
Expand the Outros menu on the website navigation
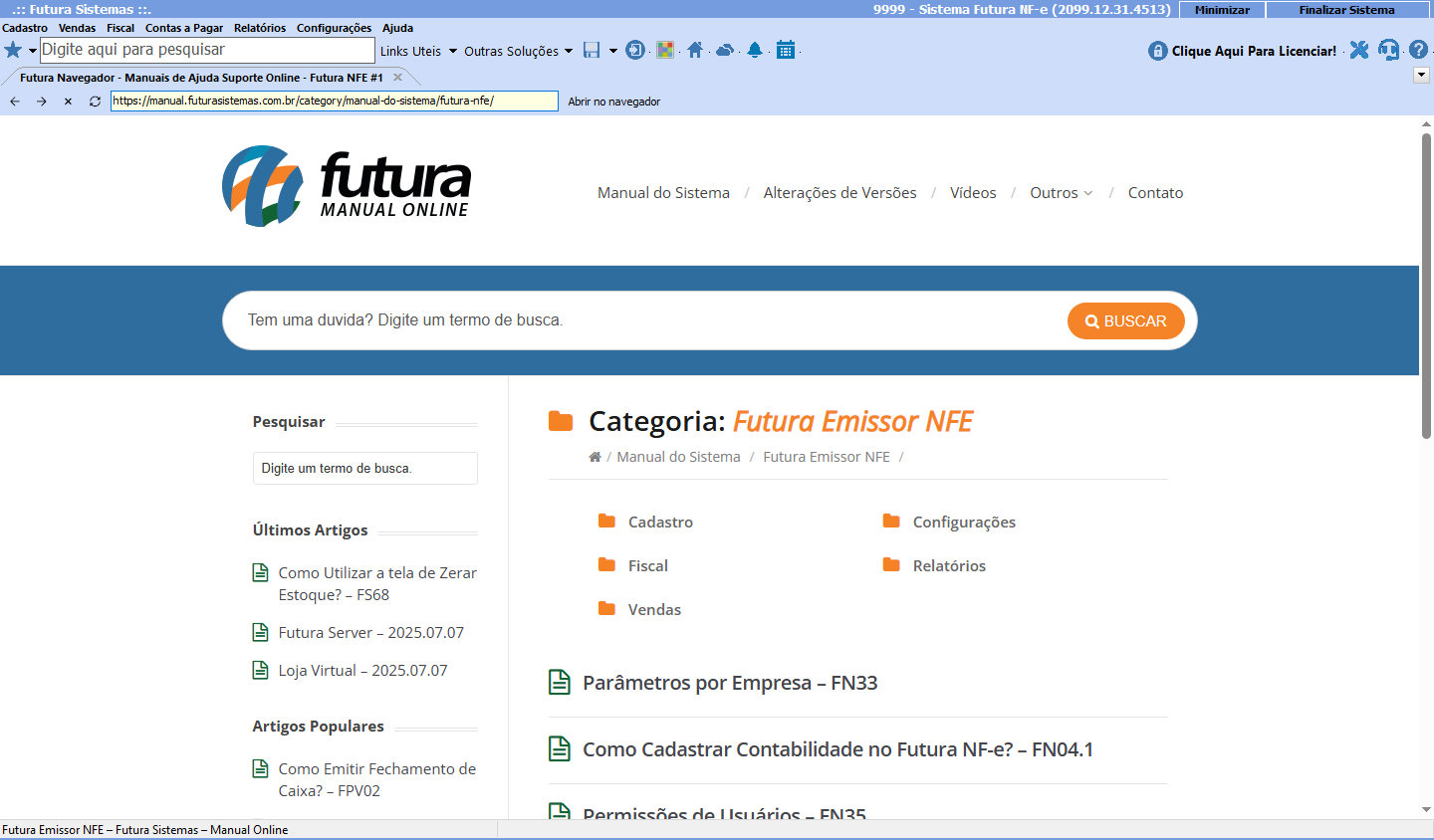click(1061, 193)
